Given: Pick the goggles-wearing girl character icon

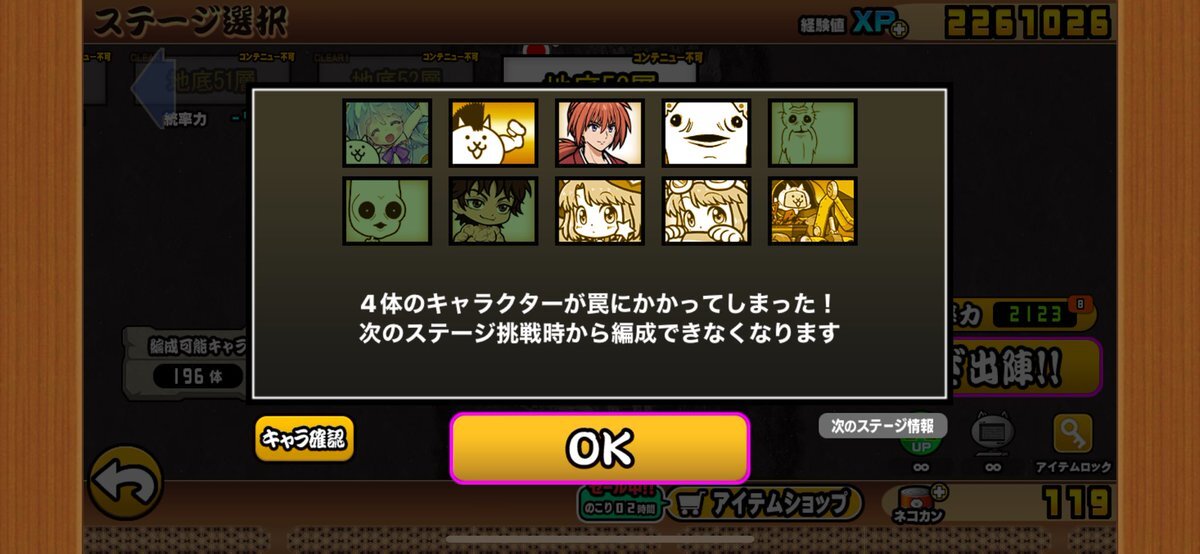Looking at the screenshot, I should click(706, 211).
